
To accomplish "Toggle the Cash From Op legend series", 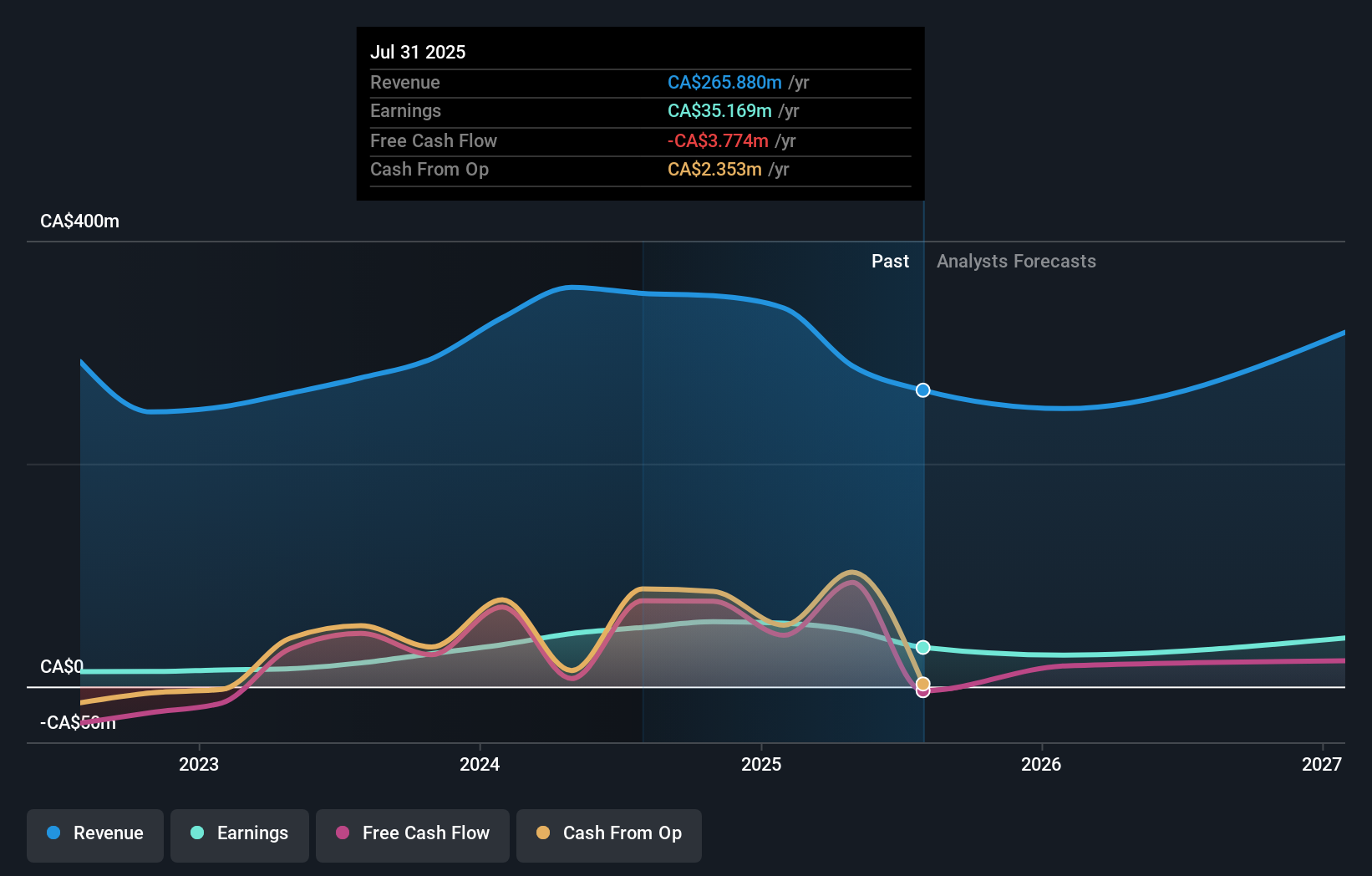I will [x=609, y=835].
